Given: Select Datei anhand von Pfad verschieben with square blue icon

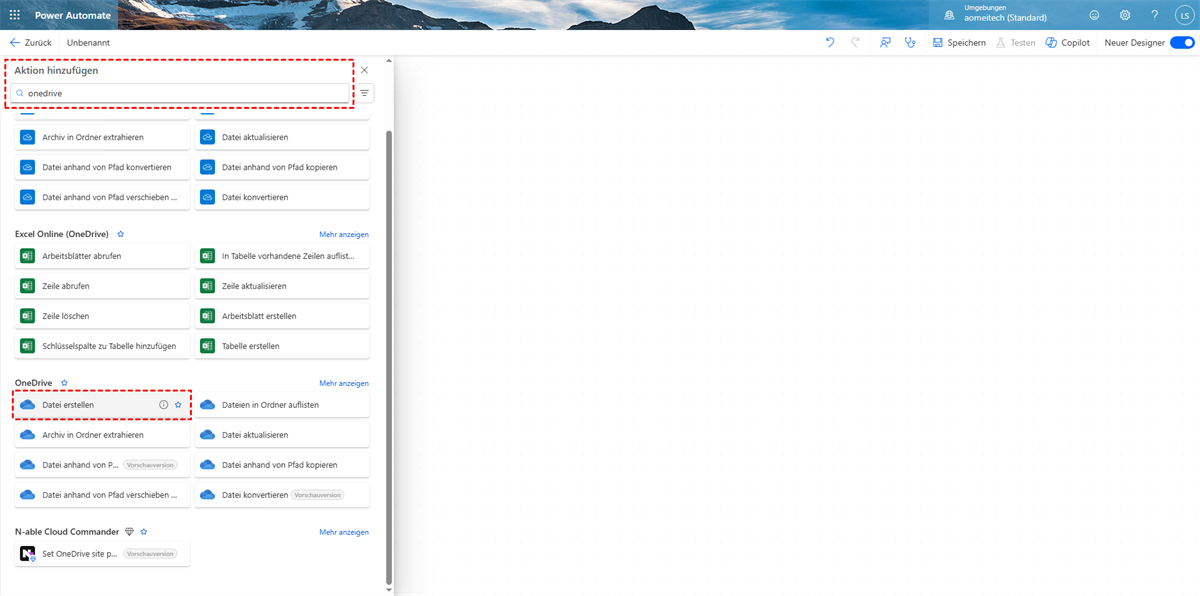Looking at the screenshot, I should click(102, 197).
